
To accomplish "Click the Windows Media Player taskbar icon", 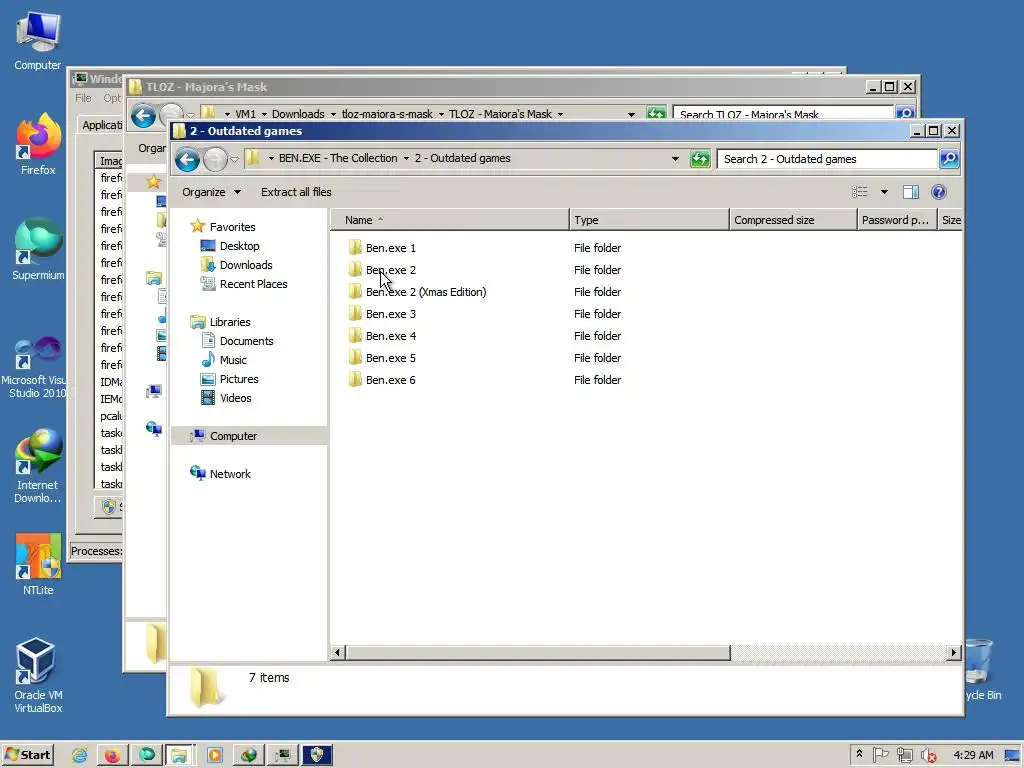I will (214, 755).
